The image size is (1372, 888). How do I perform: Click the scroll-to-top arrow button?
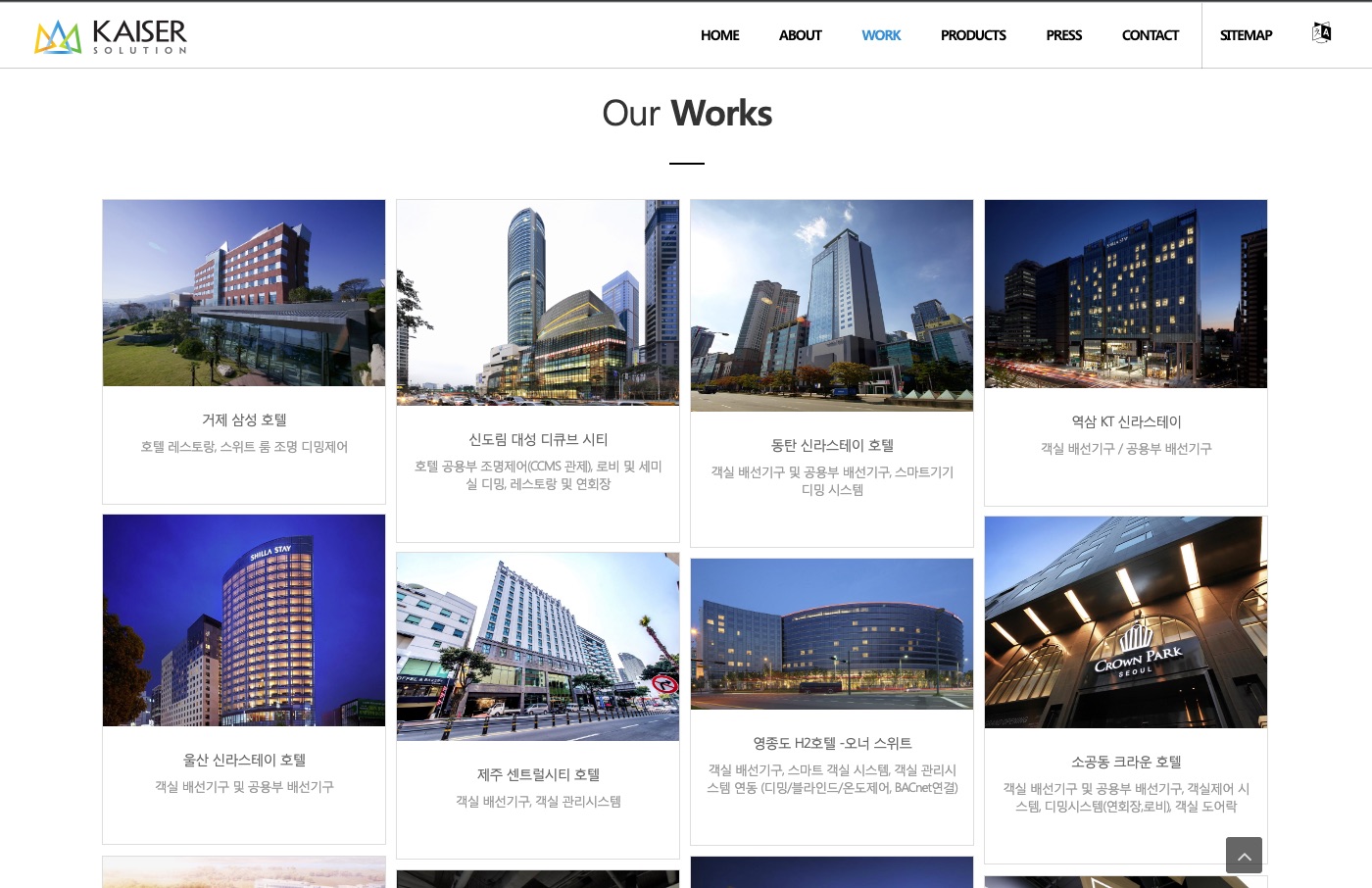(1244, 856)
